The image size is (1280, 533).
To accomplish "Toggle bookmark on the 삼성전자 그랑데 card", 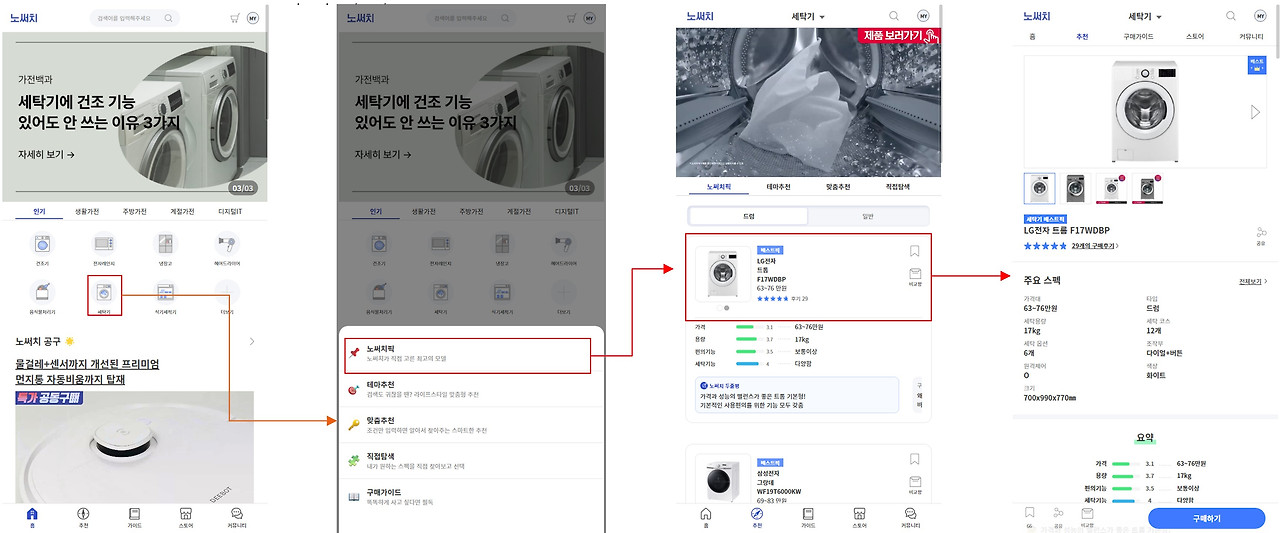I will (914, 459).
